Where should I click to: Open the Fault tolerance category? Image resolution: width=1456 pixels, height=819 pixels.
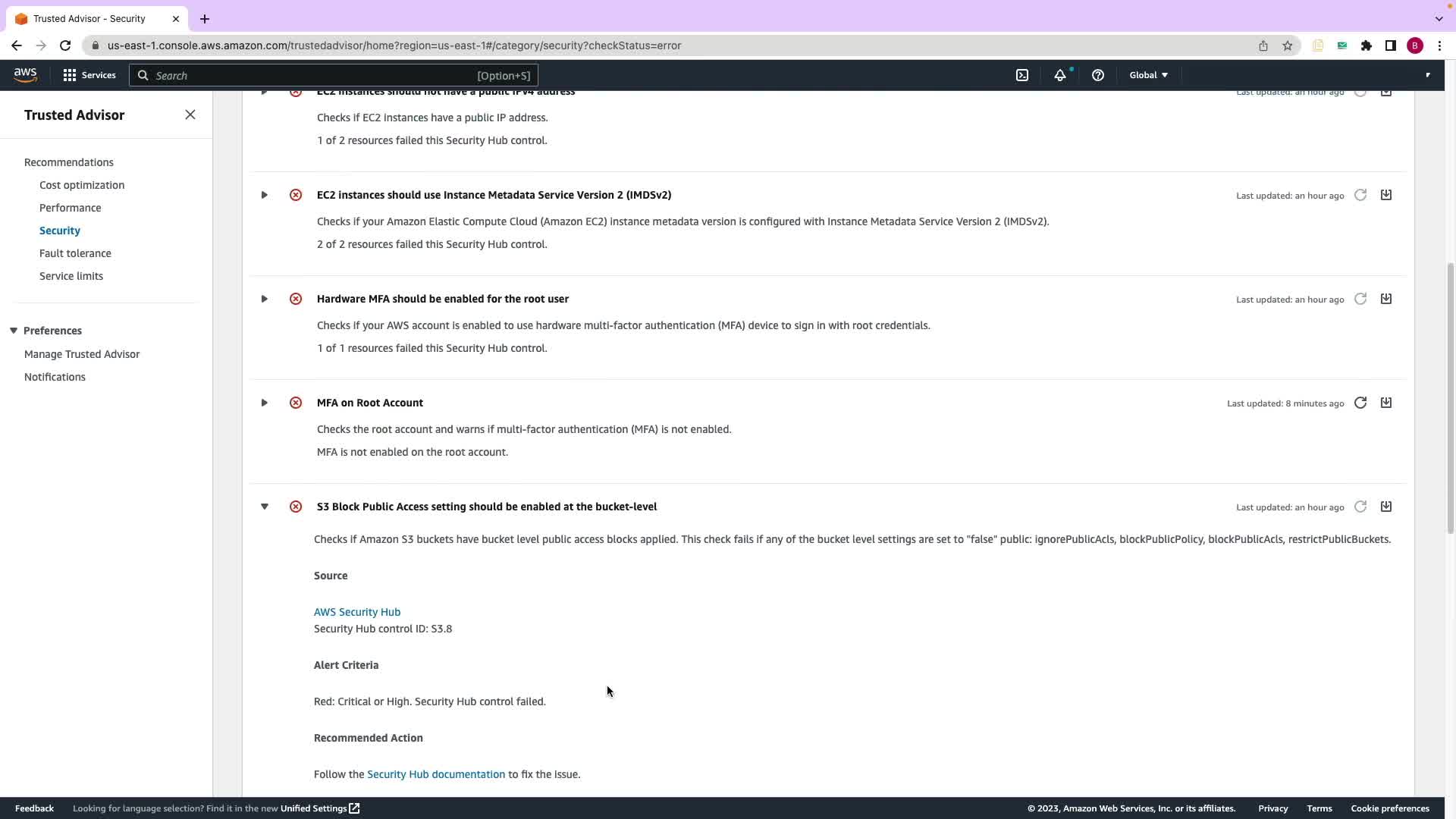click(75, 253)
